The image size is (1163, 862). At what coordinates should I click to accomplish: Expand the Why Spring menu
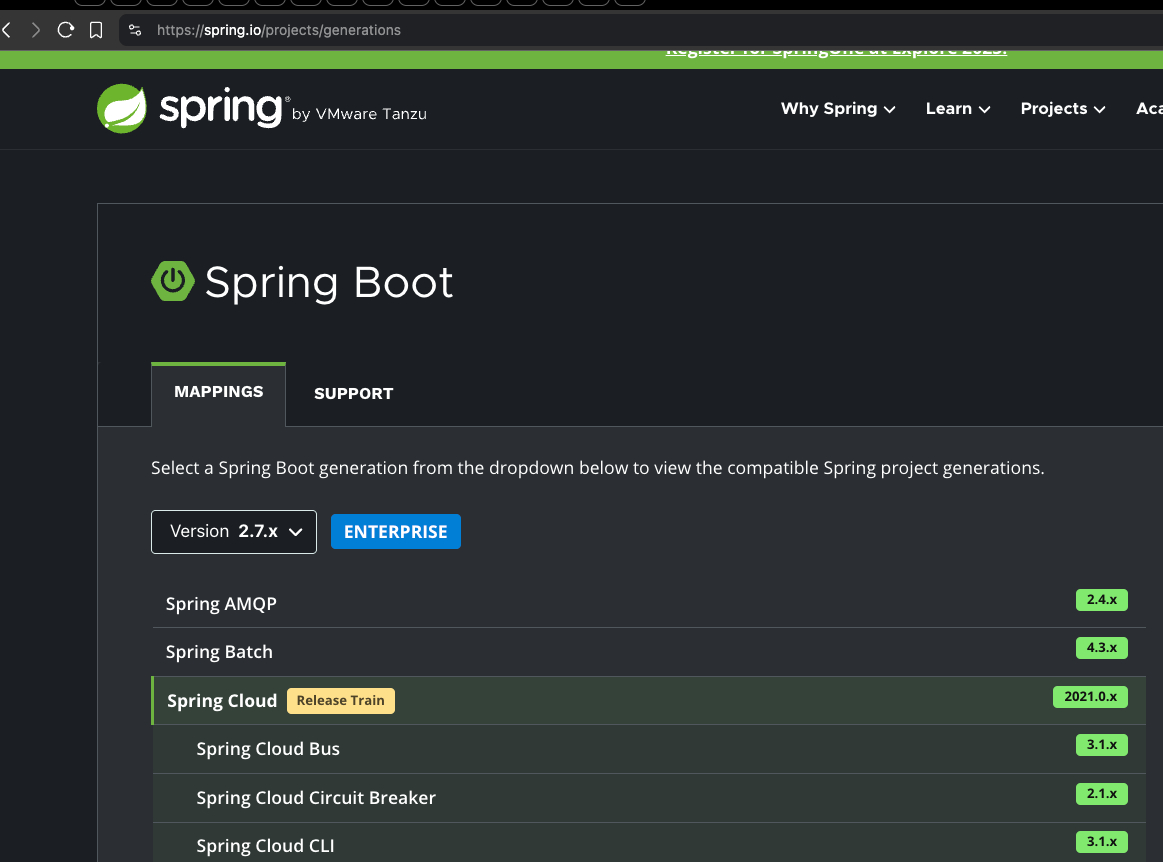coord(837,109)
